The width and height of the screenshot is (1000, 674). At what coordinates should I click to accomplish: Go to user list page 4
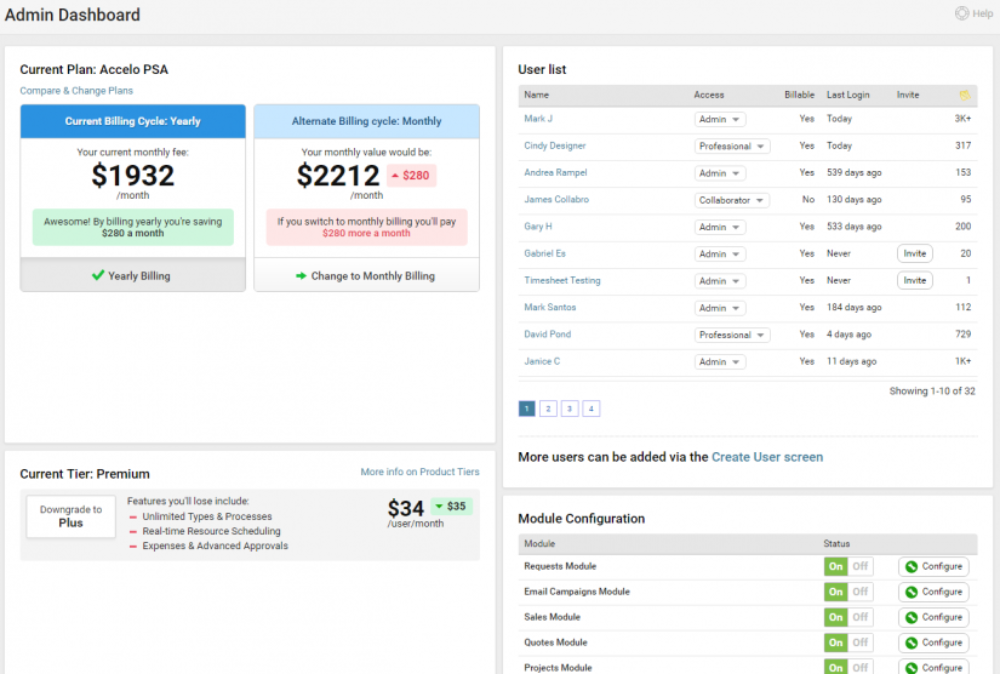coord(591,409)
